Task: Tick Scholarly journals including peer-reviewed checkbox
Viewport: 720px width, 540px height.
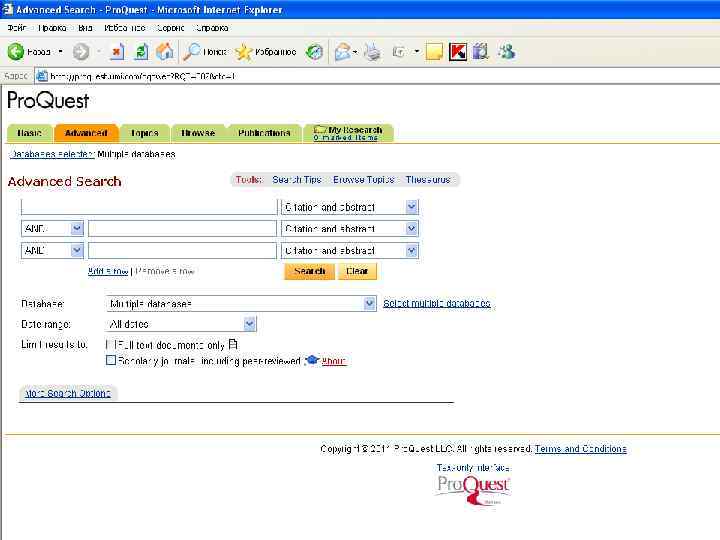Action: [x=111, y=360]
